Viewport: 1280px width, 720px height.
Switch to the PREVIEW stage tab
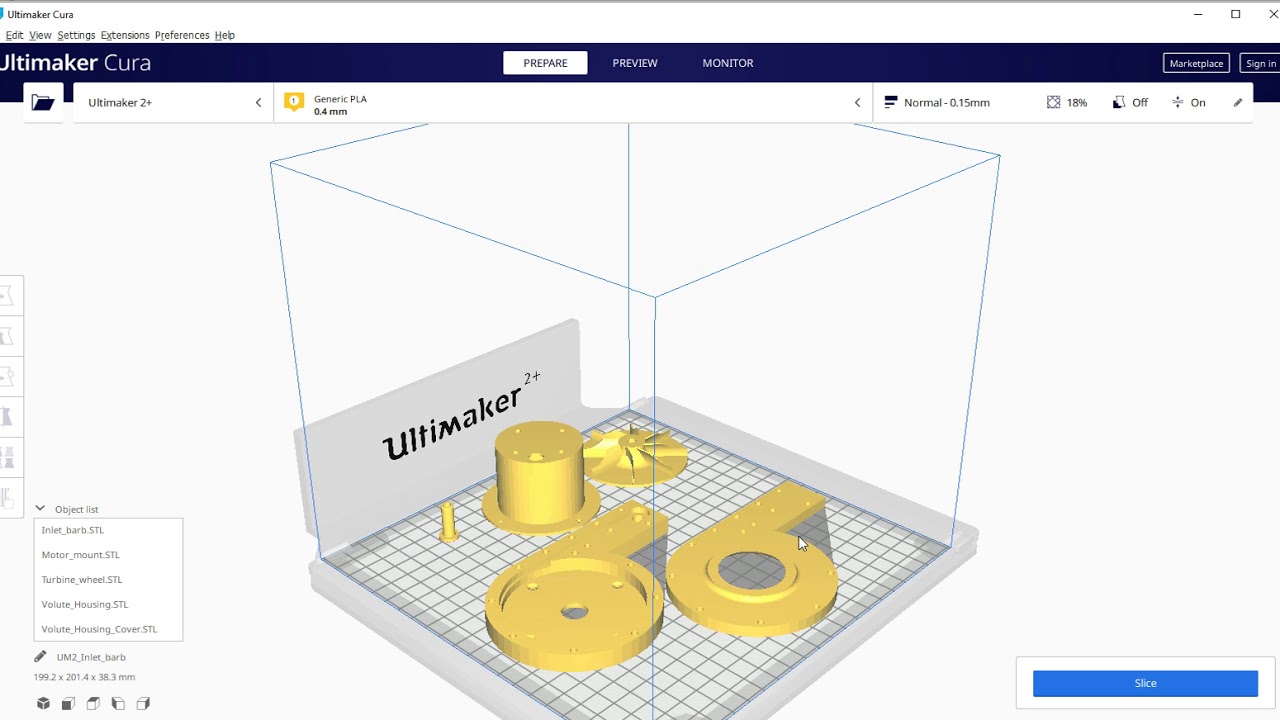click(635, 63)
